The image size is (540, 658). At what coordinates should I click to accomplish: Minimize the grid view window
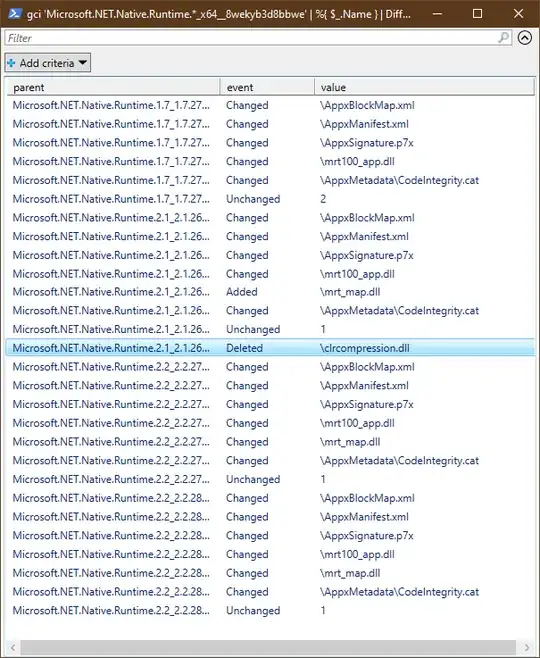pos(437,14)
